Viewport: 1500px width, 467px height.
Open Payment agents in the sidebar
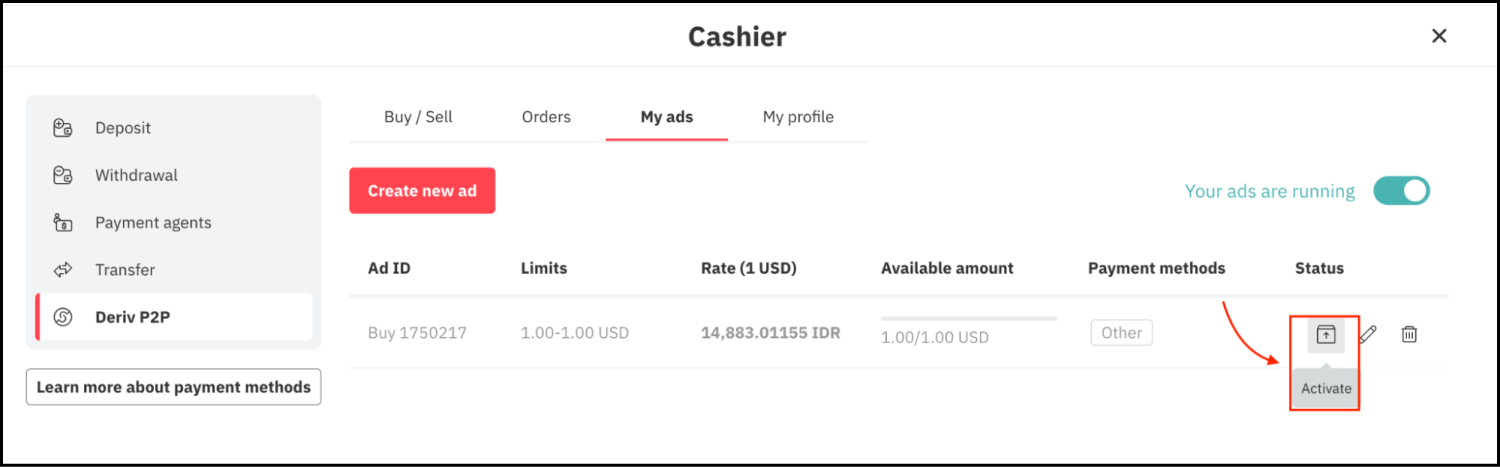[x=153, y=222]
